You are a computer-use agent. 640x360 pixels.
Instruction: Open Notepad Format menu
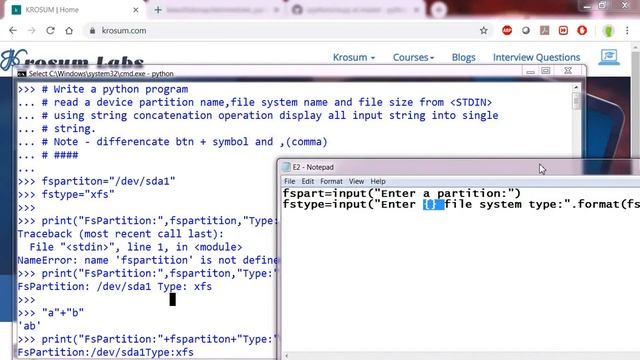[331, 181]
